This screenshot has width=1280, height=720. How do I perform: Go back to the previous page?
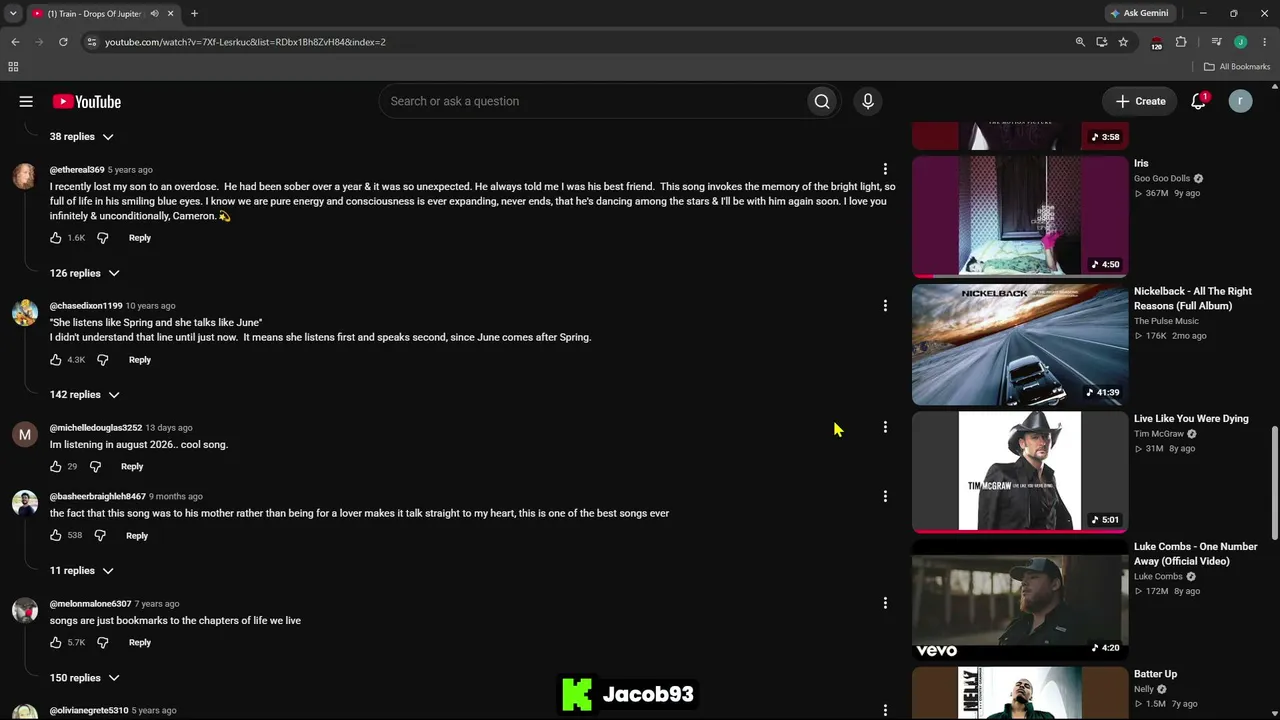(x=15, y=42)
